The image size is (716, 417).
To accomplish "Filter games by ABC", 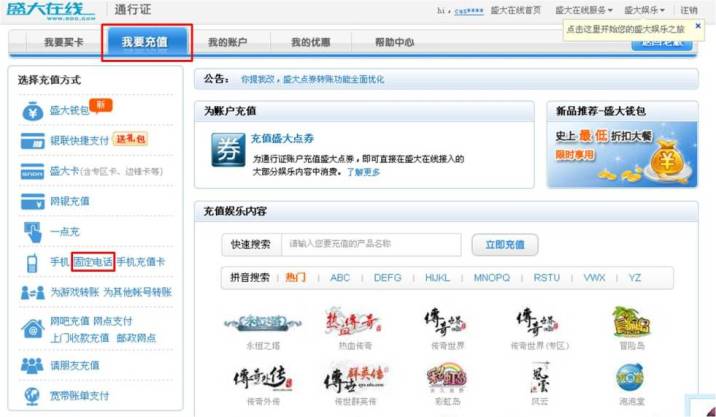I will pyautogui.click(x=340, y=278).
